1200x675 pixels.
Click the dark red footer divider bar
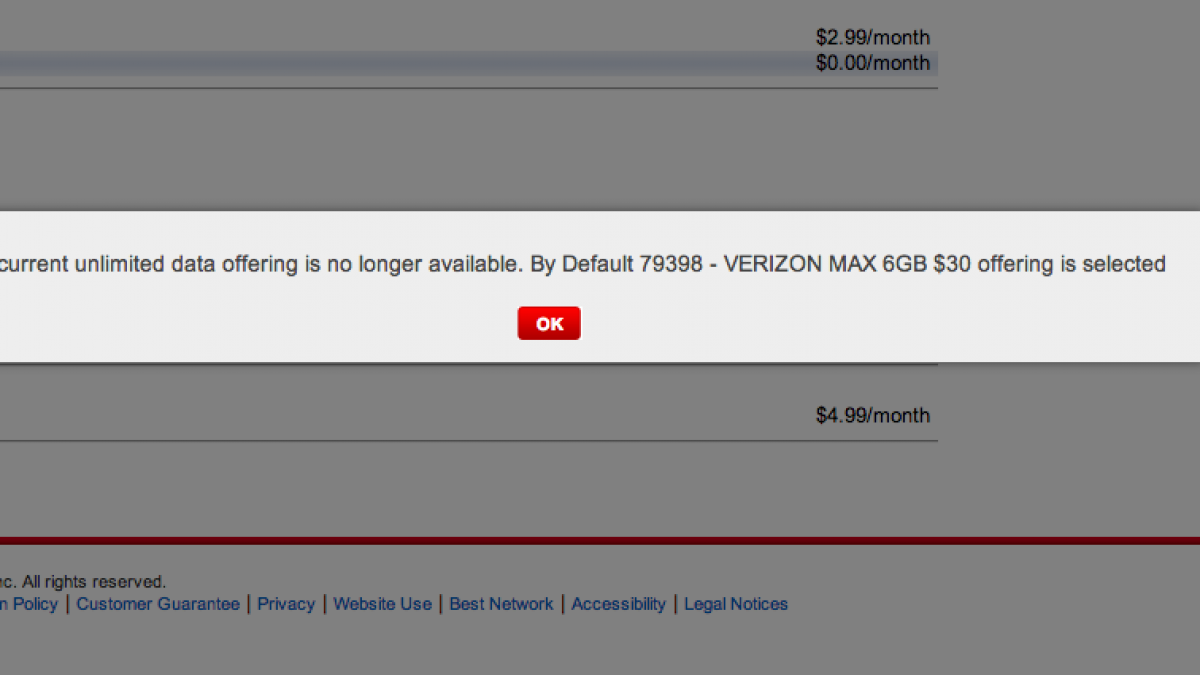[x=600, y=541]
